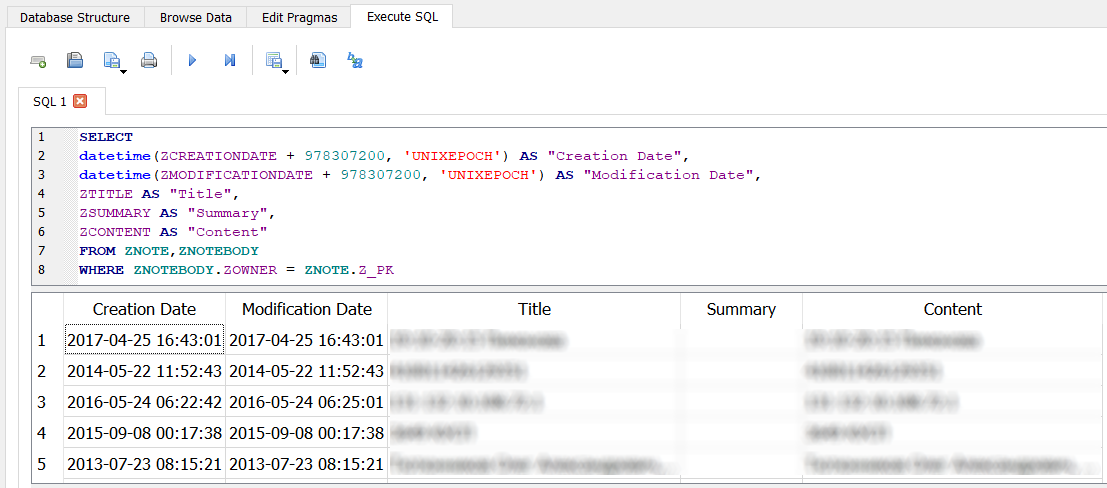The height and width of the screenshot is (488, 1107).
Task: Open Find in the SQL editor
Action: tap(318, 61)
